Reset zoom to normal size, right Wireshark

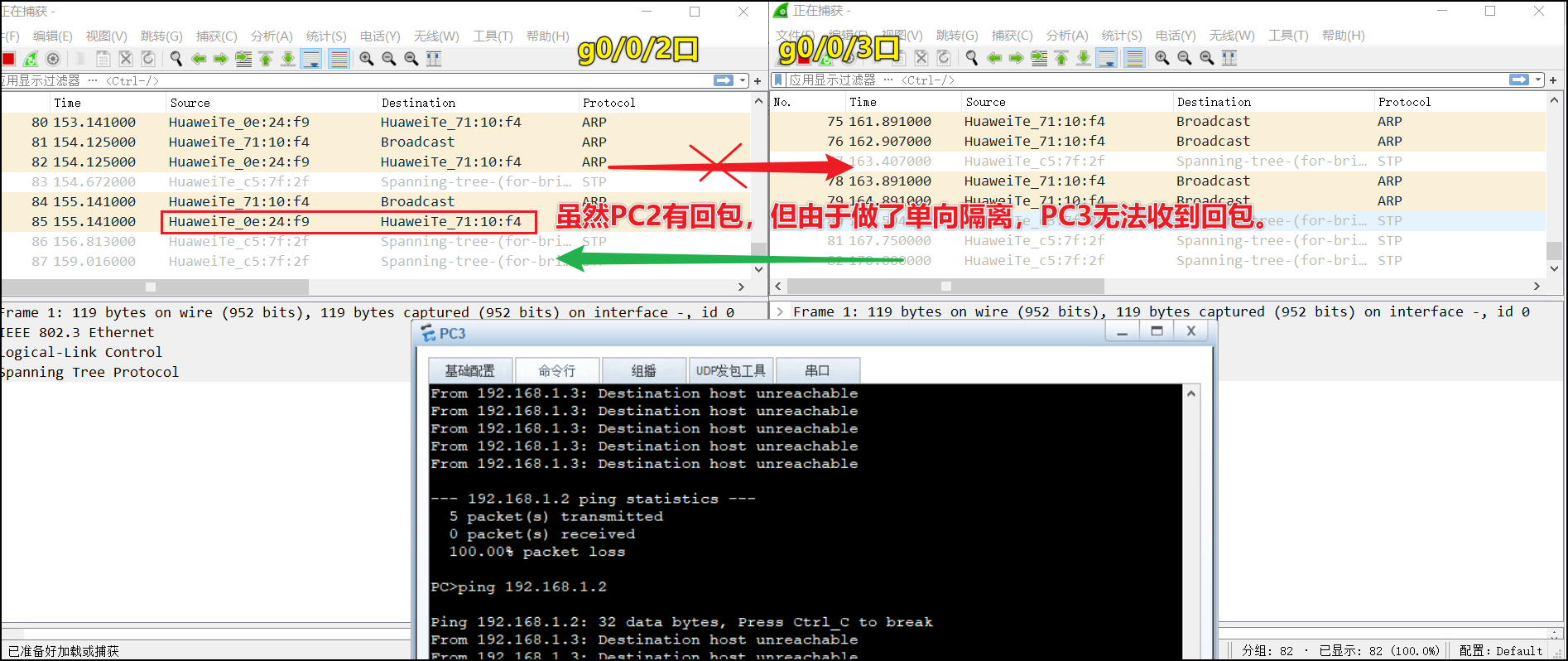tap(1207, 58)
